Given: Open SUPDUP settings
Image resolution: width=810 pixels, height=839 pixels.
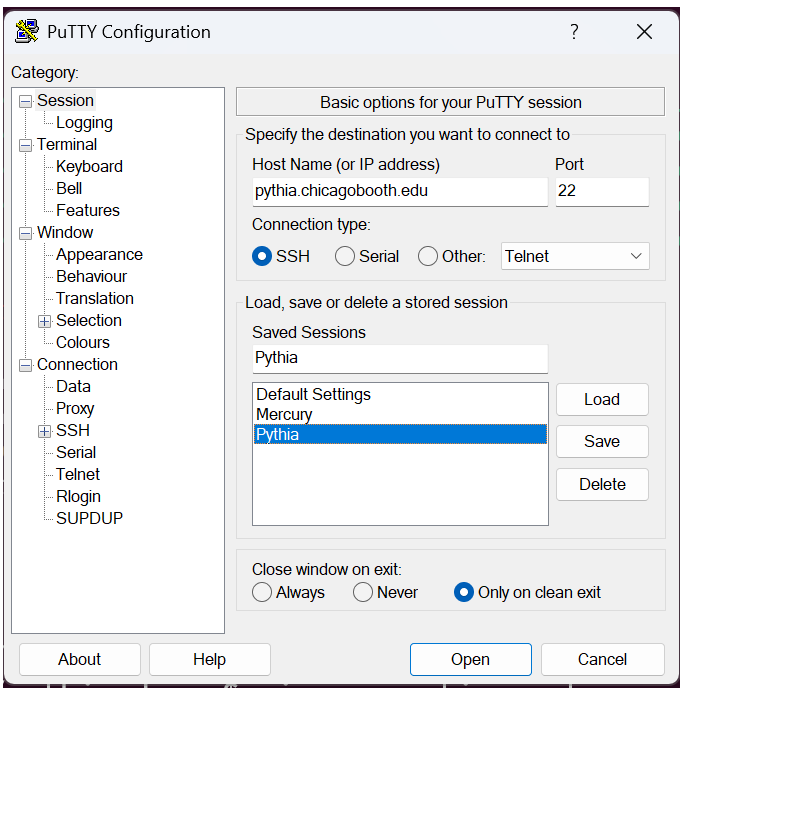Looking at the screenshot, I should point(89,518).
